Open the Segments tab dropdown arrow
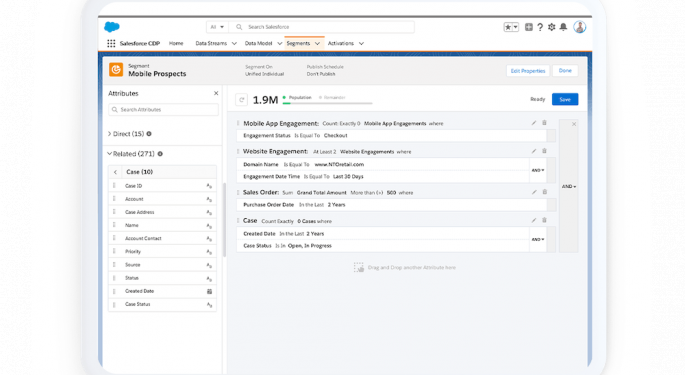The image size is (685, 375). point(318,43)
